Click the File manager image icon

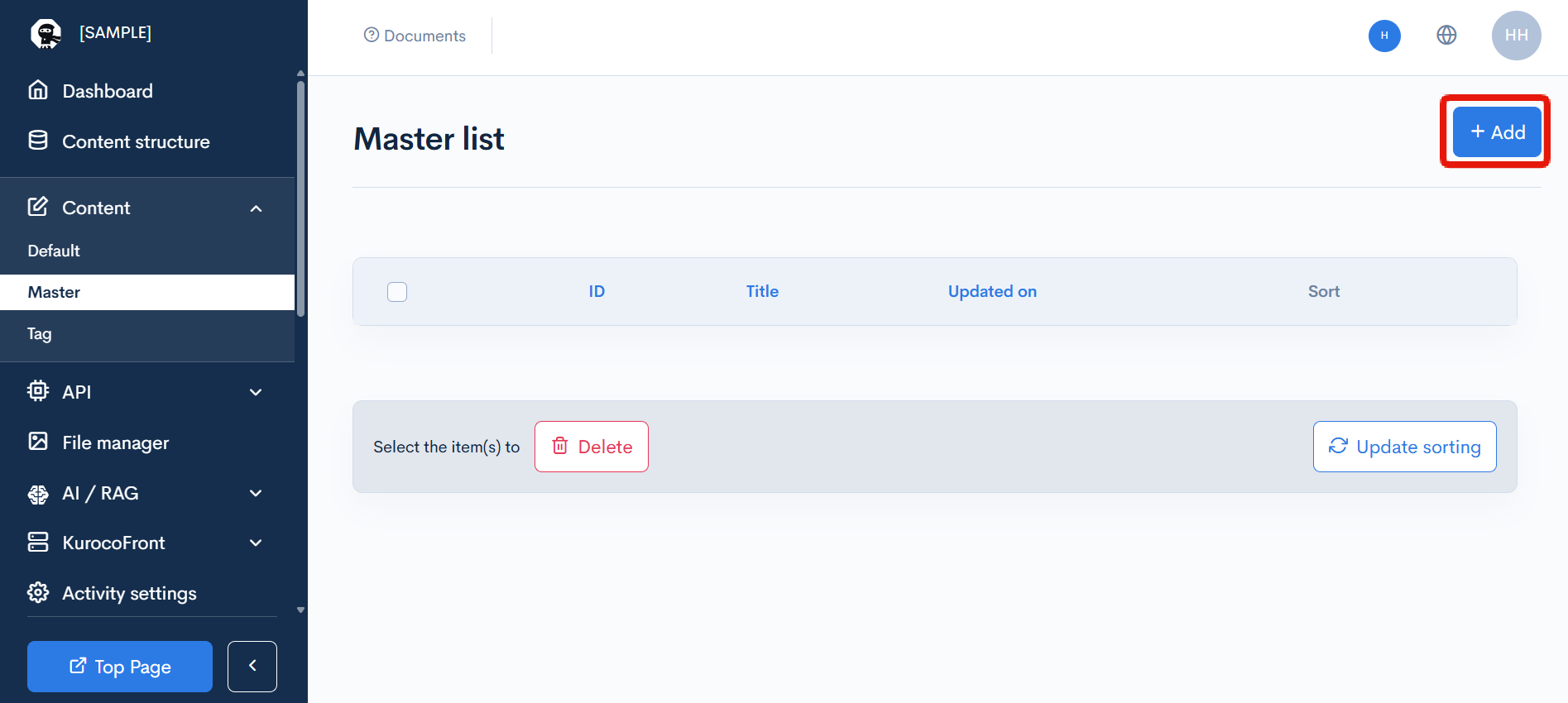pyautogui.click(x=38, y=442)
